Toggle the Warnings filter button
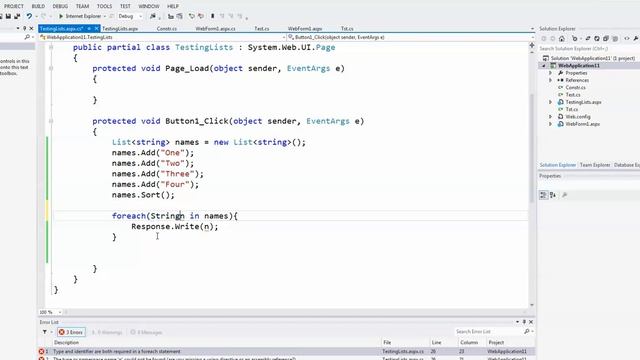 point(107,332)
